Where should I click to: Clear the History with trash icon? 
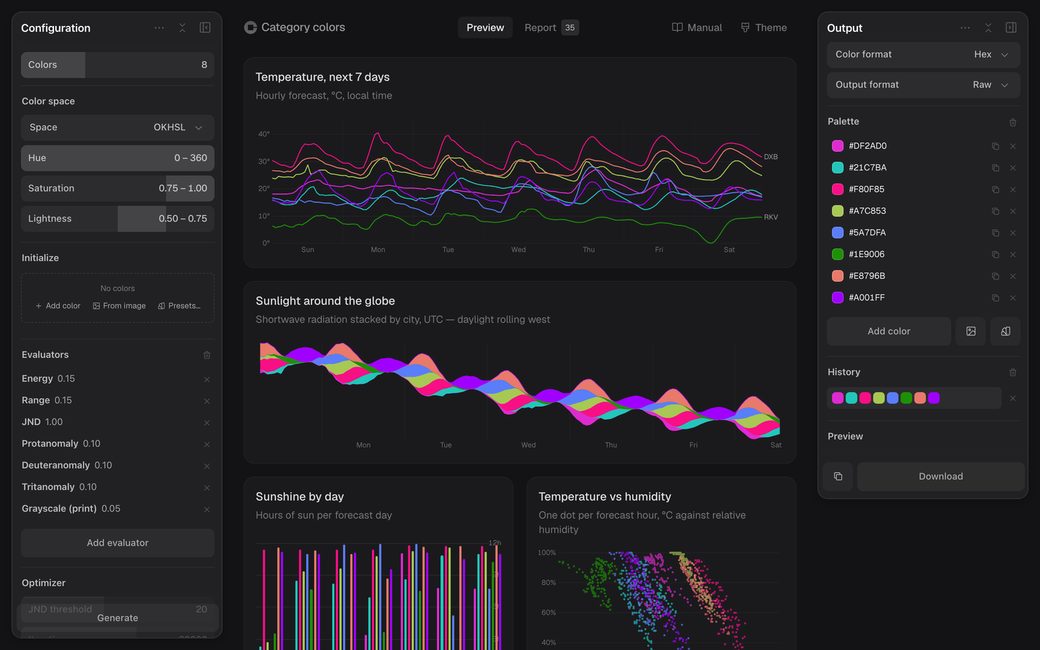tap(1013, 373)
